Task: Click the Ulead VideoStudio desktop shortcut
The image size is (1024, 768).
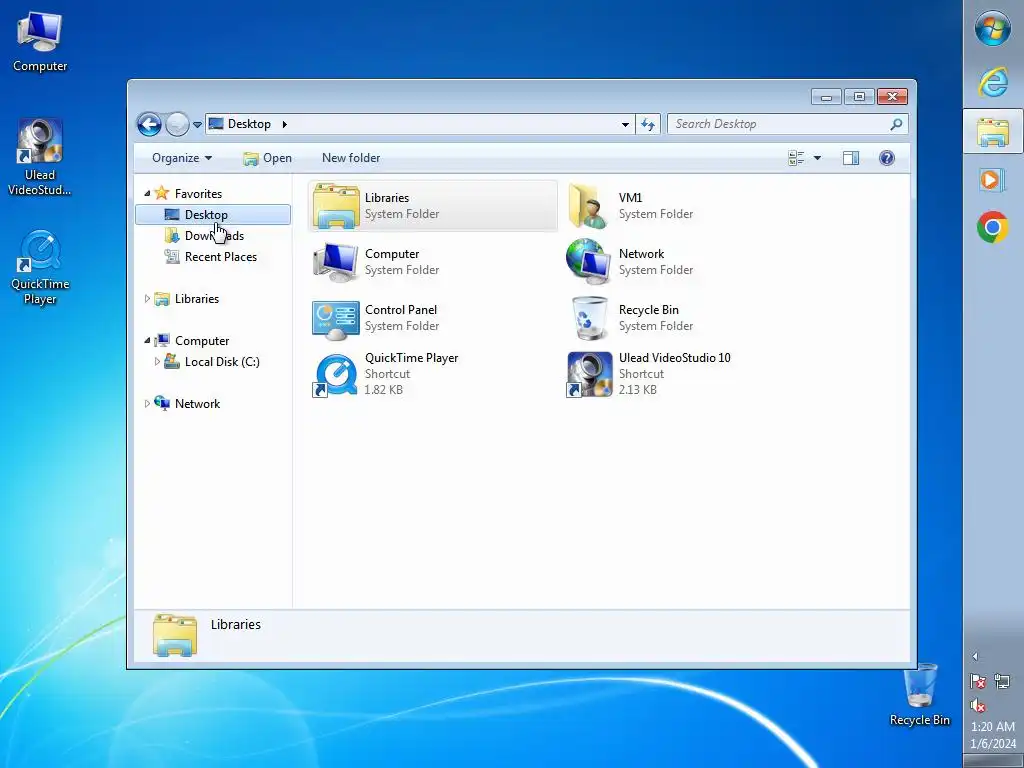Action: pos(40,157)
